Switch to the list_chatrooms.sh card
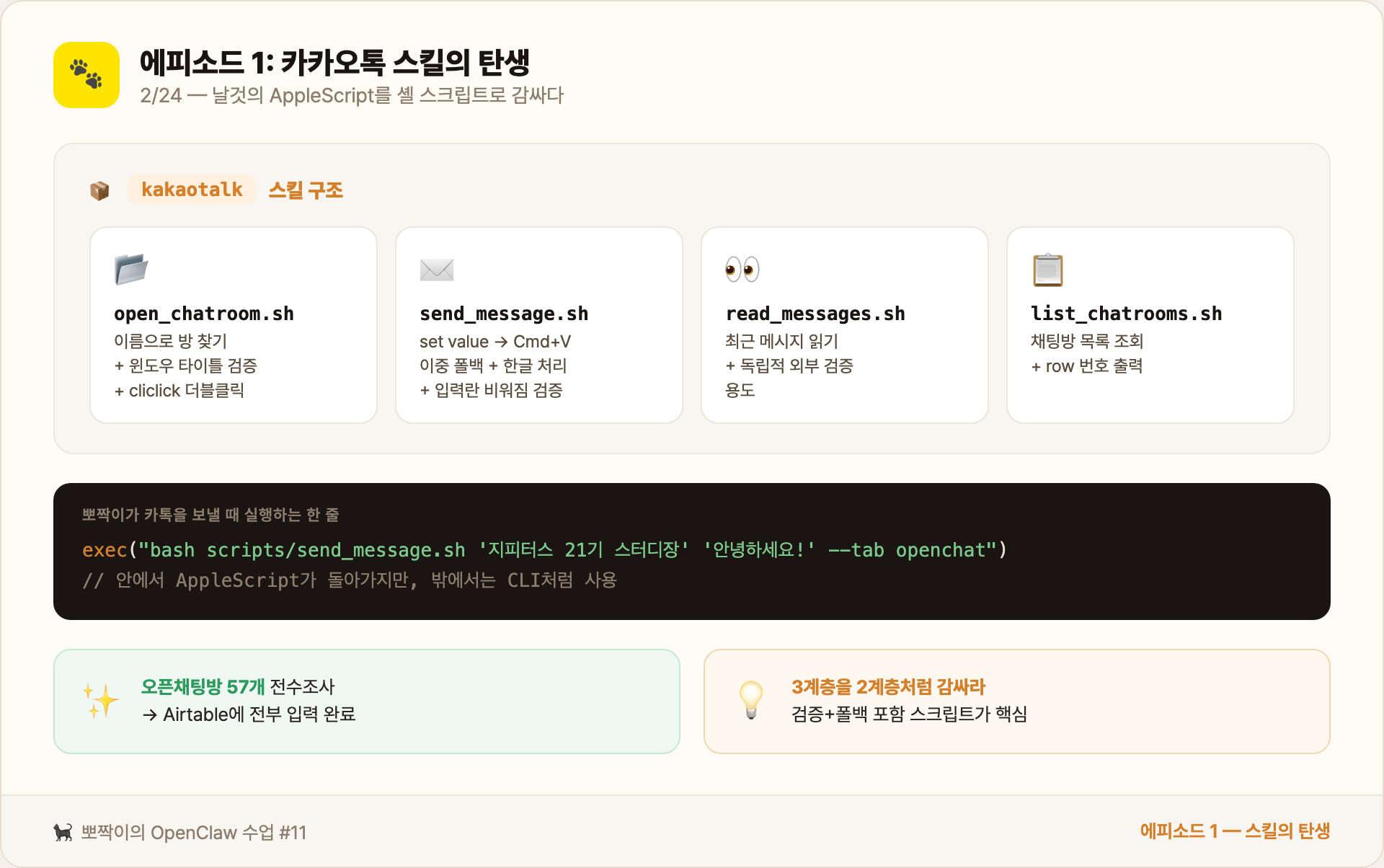This screenshot has width=1384, height=868. click(1150, 324)
